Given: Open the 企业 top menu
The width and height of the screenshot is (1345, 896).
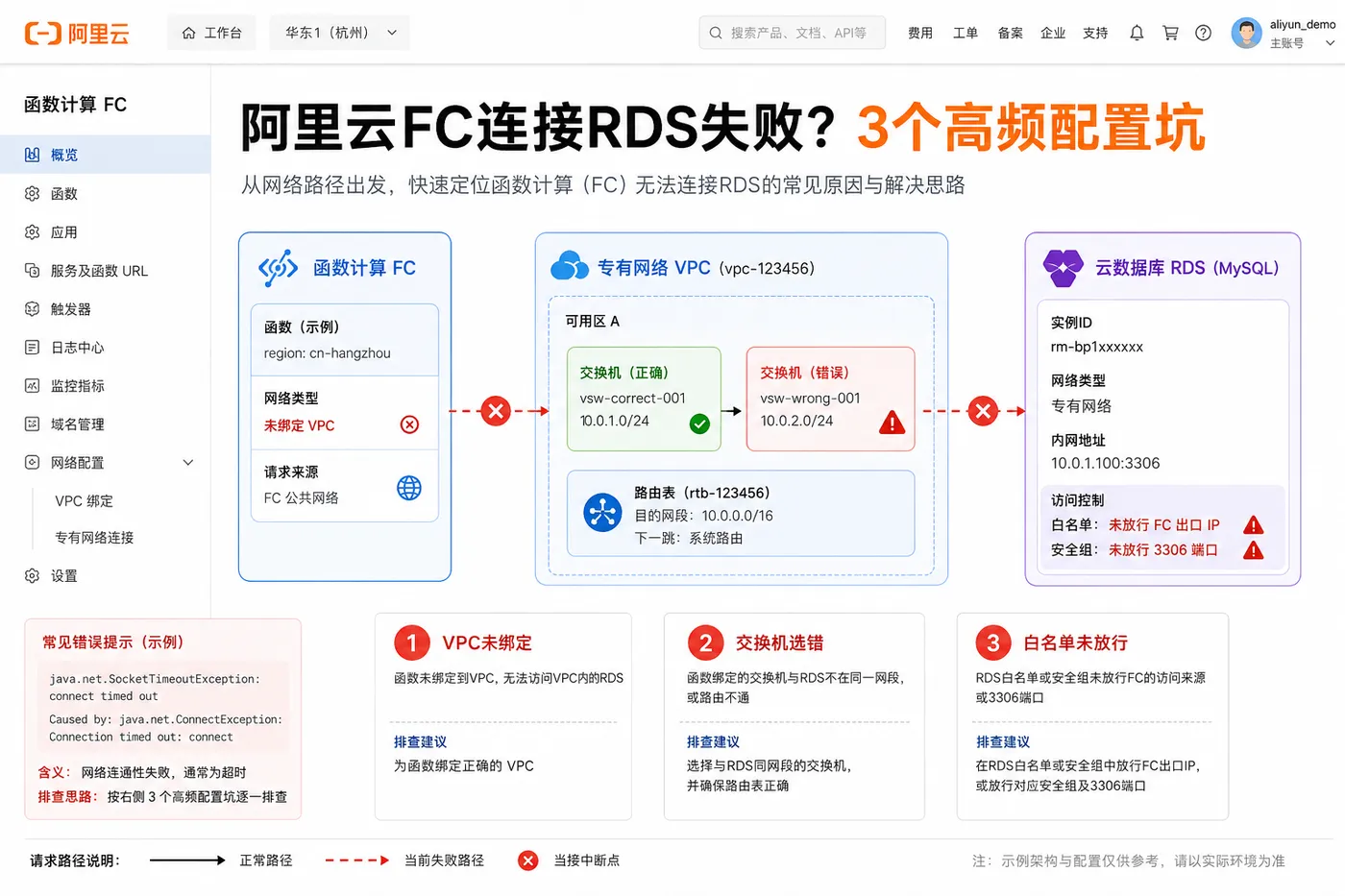Looking at the screenshot, I should tap(1053, 33).
